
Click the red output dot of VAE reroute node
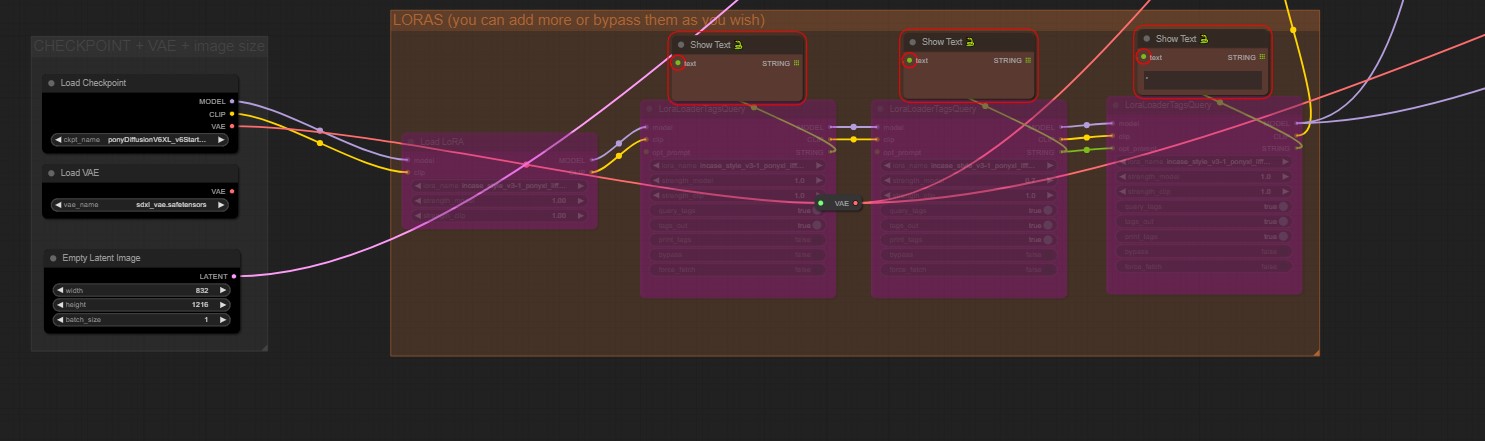click(856, 203)
